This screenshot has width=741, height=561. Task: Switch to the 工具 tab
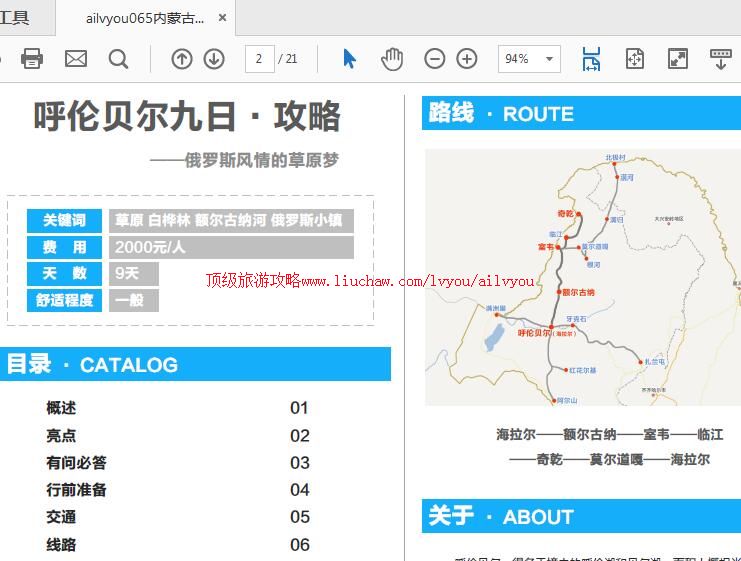click(x=15, y=18)
